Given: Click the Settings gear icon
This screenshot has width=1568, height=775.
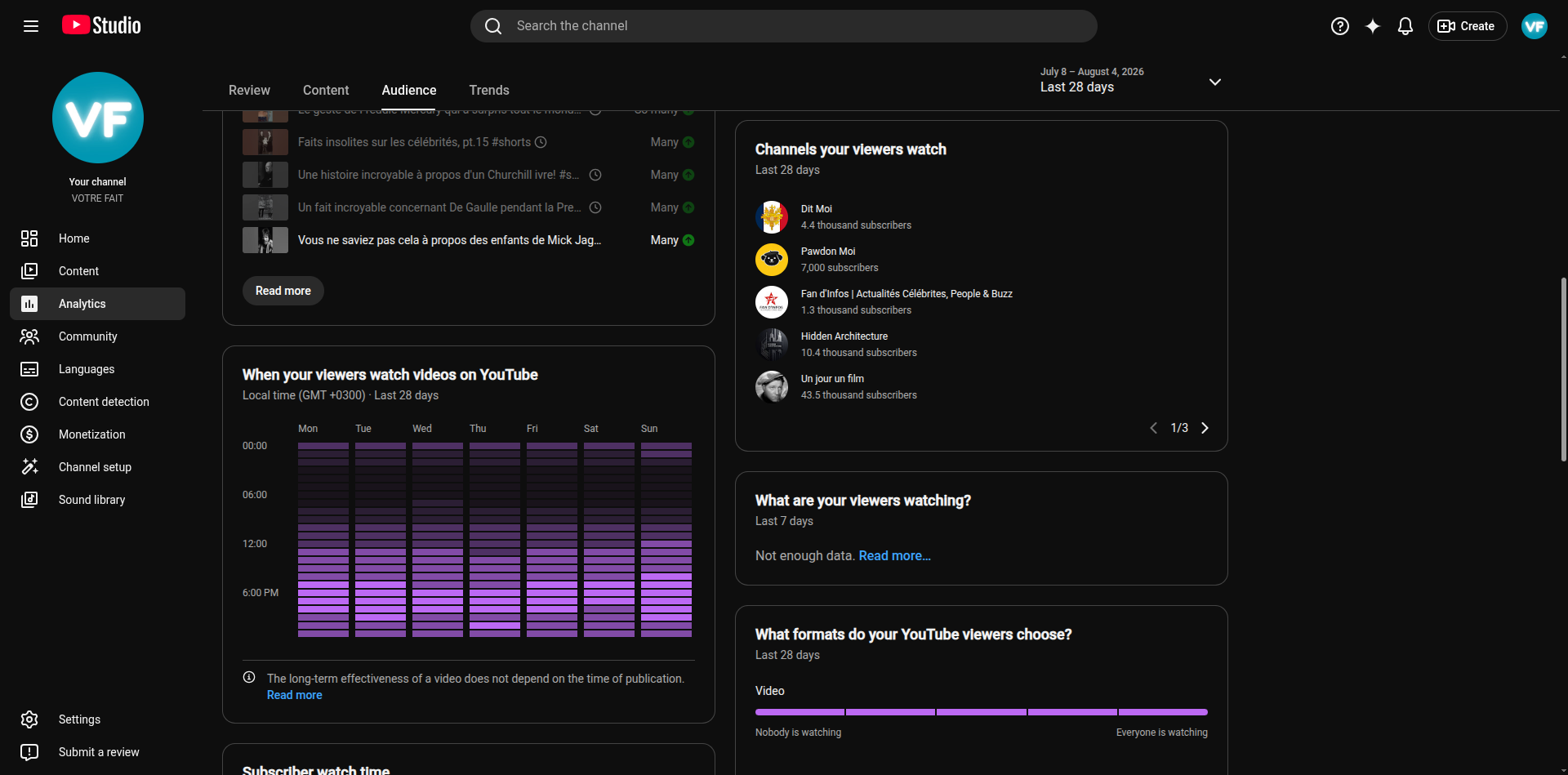Looking at the screenshot, I should tap(29, 719).
